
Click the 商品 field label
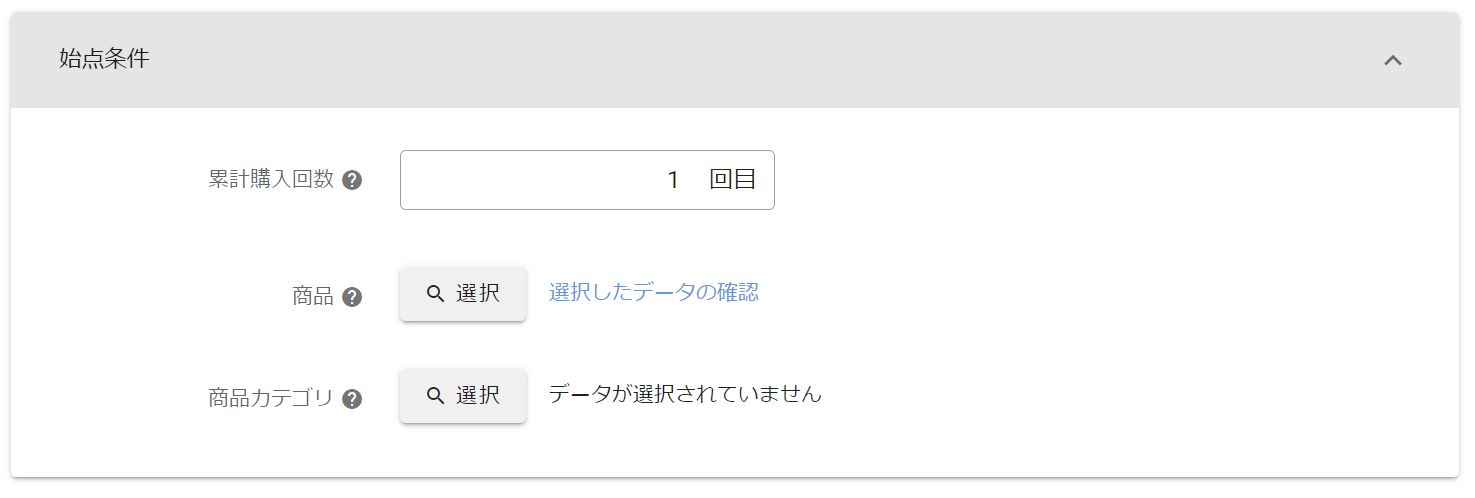(x=312, y=297)
